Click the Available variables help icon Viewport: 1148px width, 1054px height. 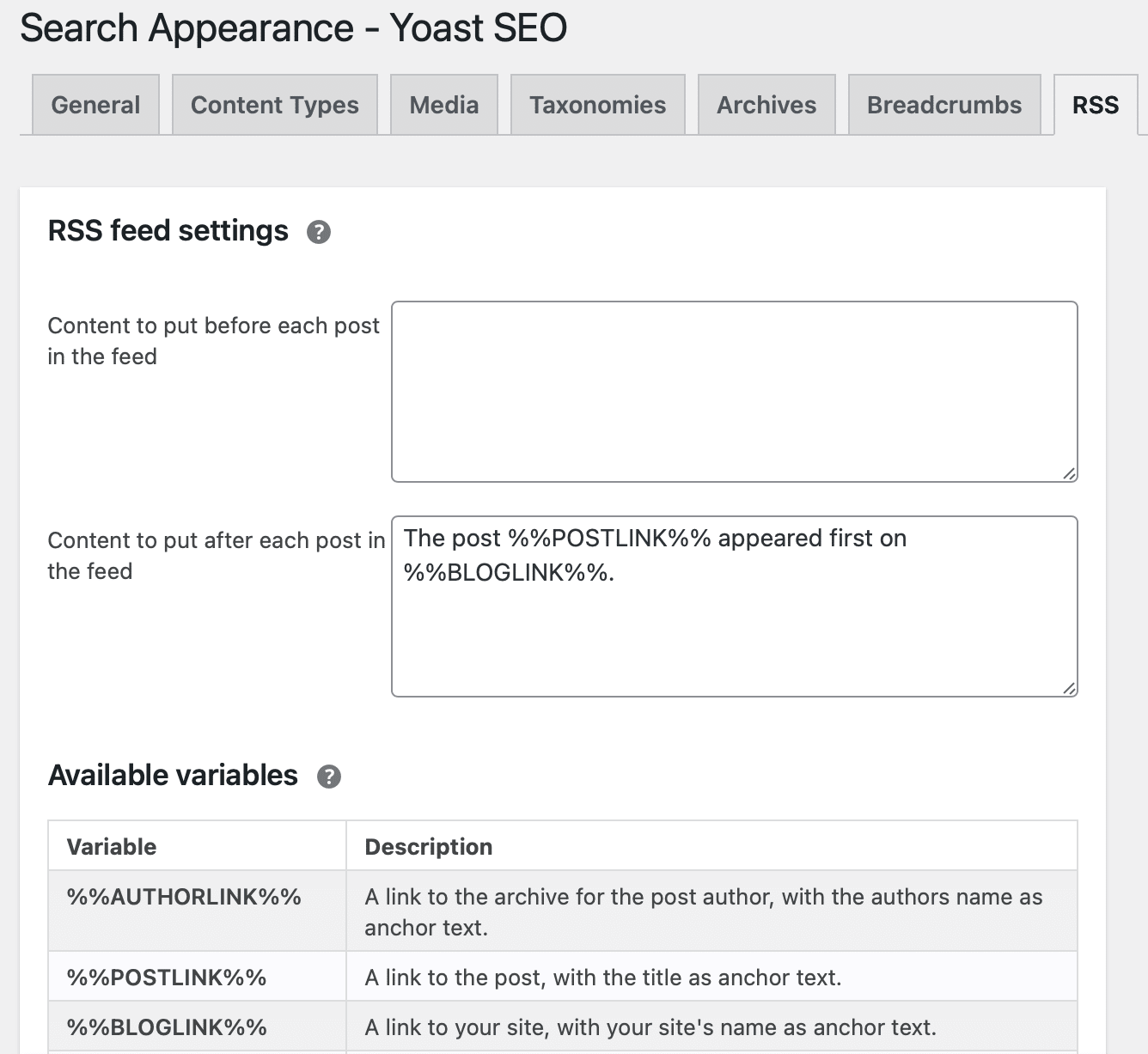point(330,777)
